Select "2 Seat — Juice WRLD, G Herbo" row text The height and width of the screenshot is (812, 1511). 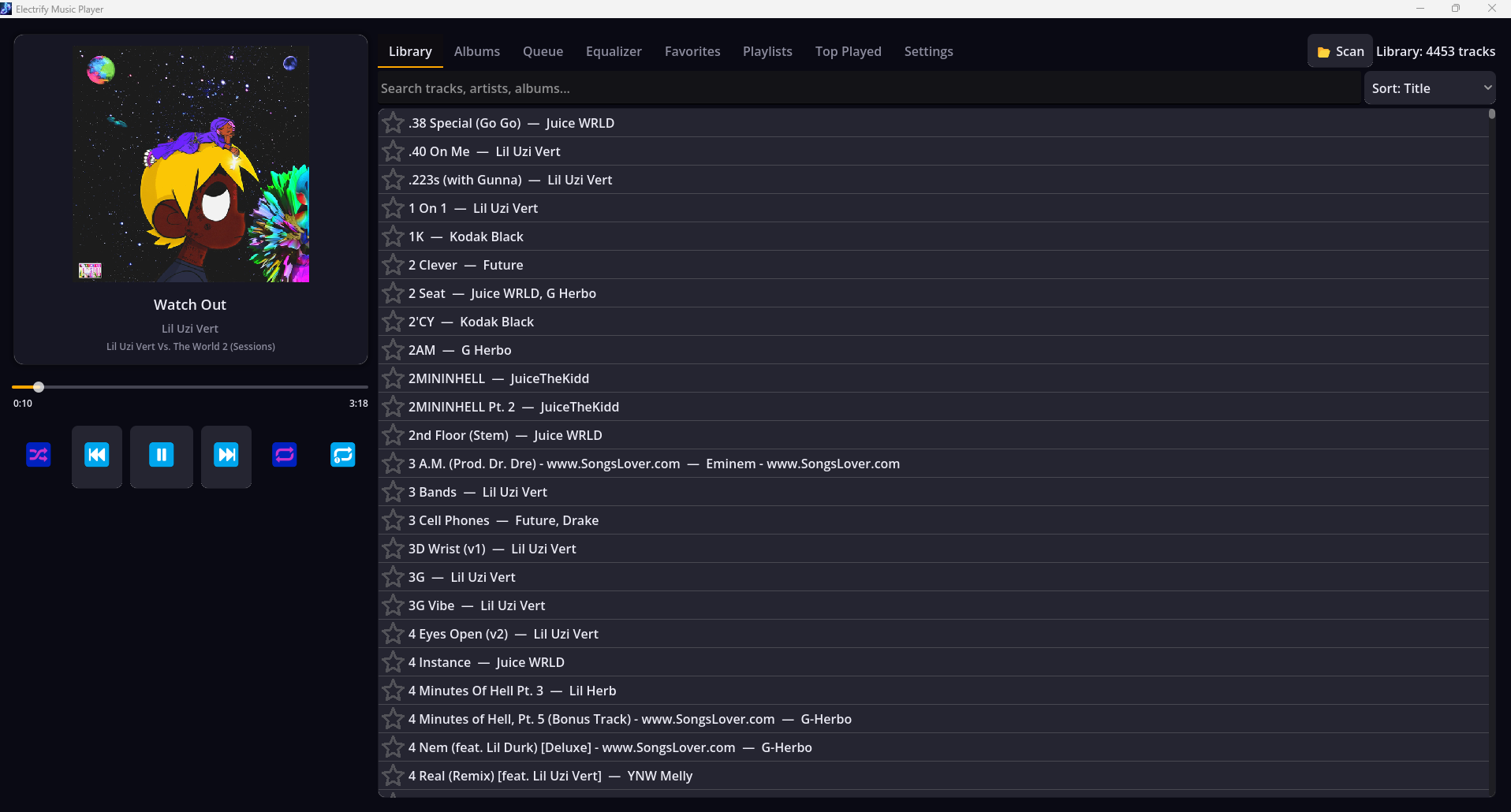click(x=502, y=293)
